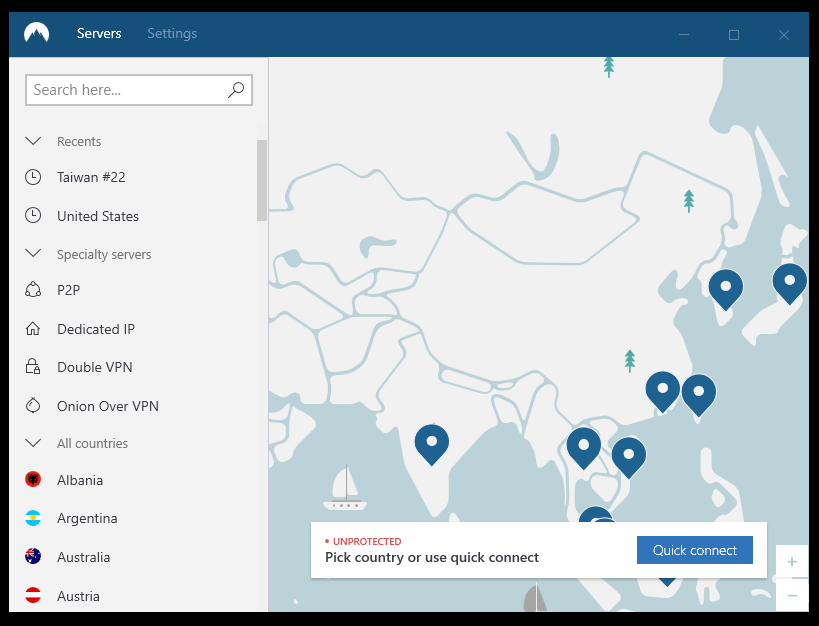Click the clock icon beside United States
819x626 pixels.
coord(33,215)
